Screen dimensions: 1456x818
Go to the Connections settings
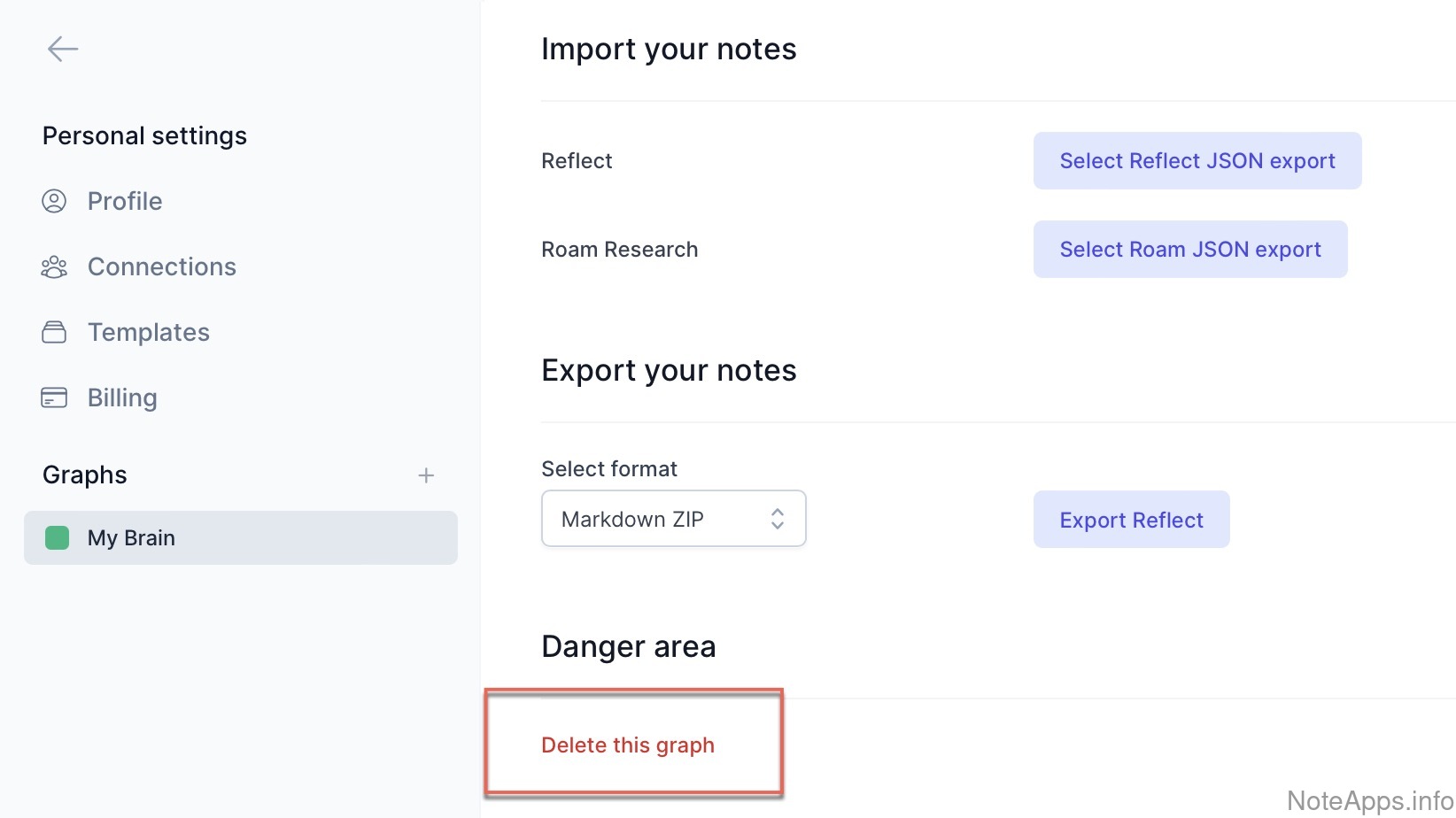point(161,267)
